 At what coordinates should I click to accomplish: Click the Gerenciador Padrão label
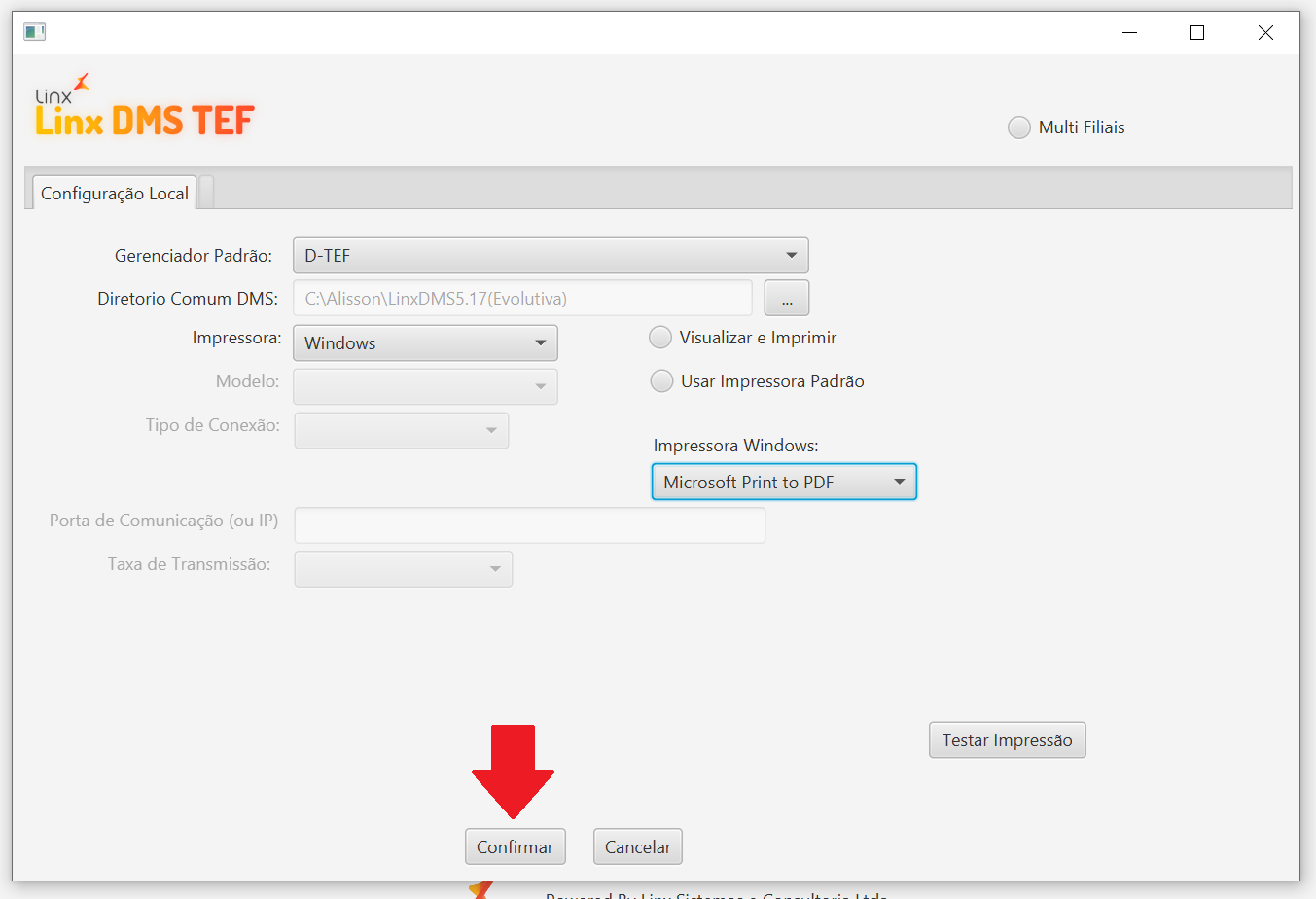click(x=194, y=256)
